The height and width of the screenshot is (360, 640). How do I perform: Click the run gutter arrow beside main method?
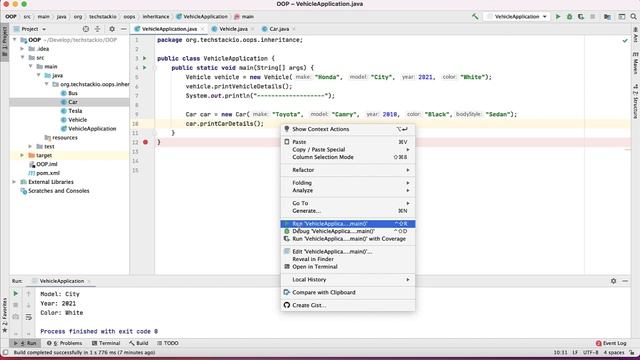[144, 68]
